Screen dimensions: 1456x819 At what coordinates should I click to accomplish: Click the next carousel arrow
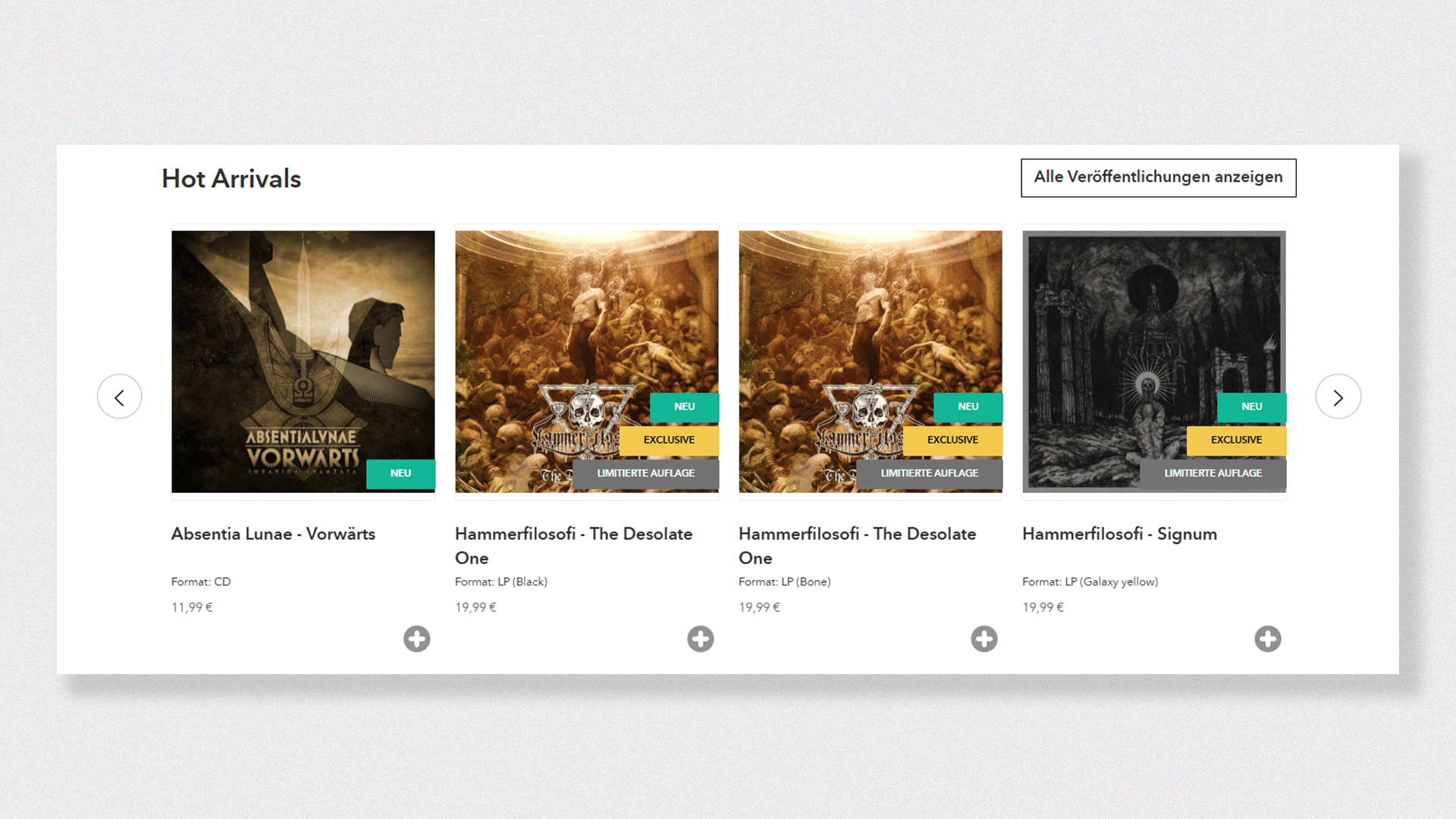coord(1338,397)
